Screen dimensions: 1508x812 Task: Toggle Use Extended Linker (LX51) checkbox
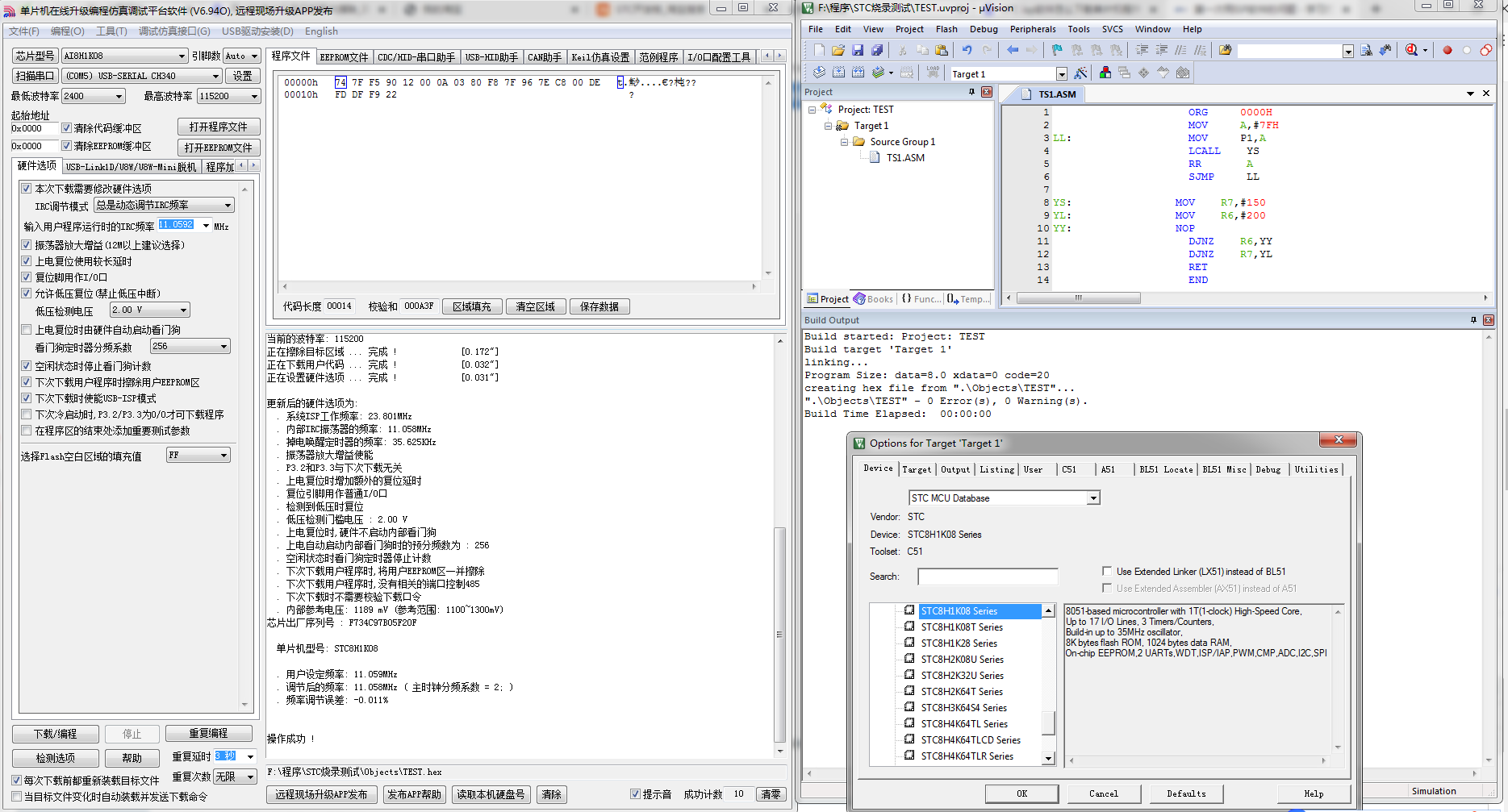(x=1107, y=571)
